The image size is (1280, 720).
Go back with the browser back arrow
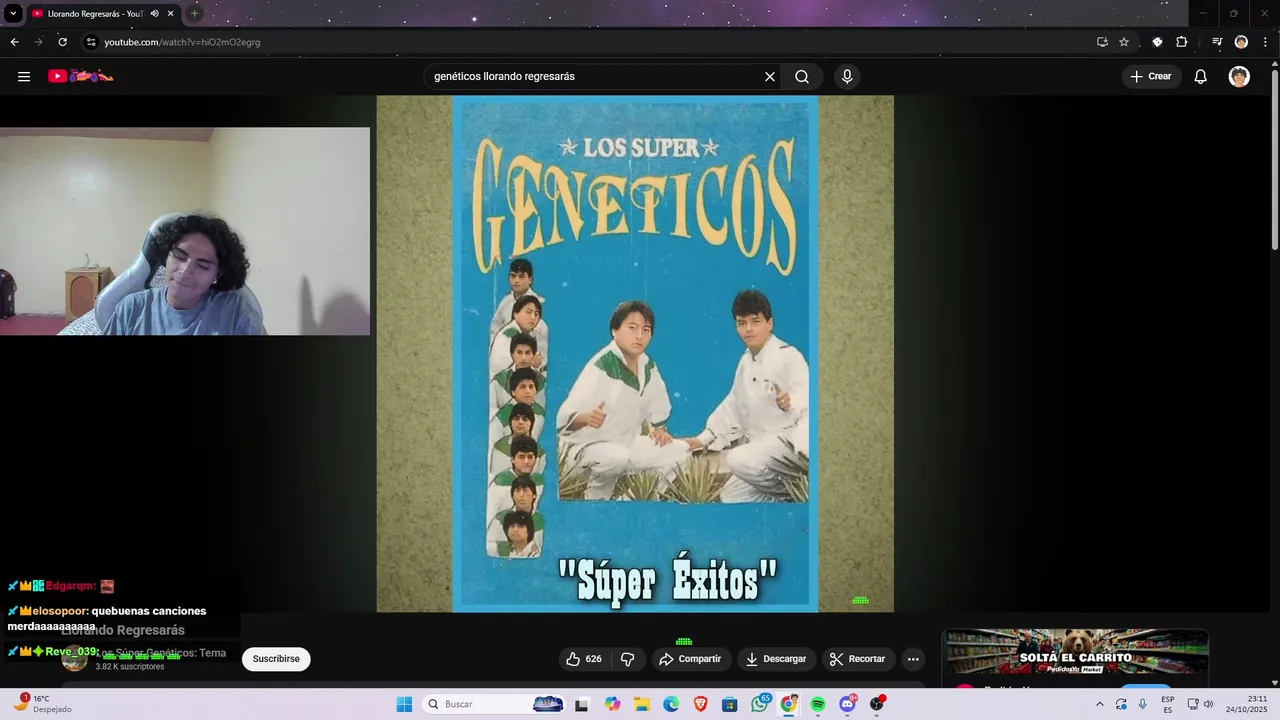point(14,42)
